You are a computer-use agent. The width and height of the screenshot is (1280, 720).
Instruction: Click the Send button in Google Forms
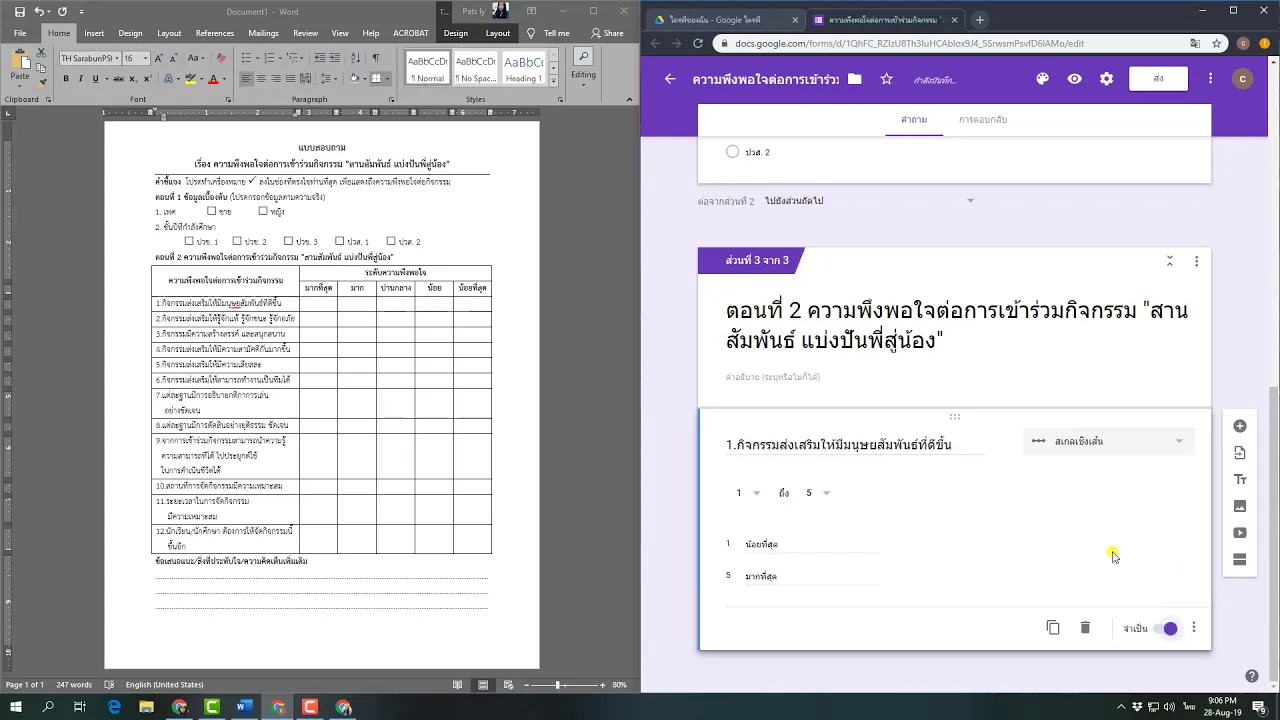pos(1157,79)
